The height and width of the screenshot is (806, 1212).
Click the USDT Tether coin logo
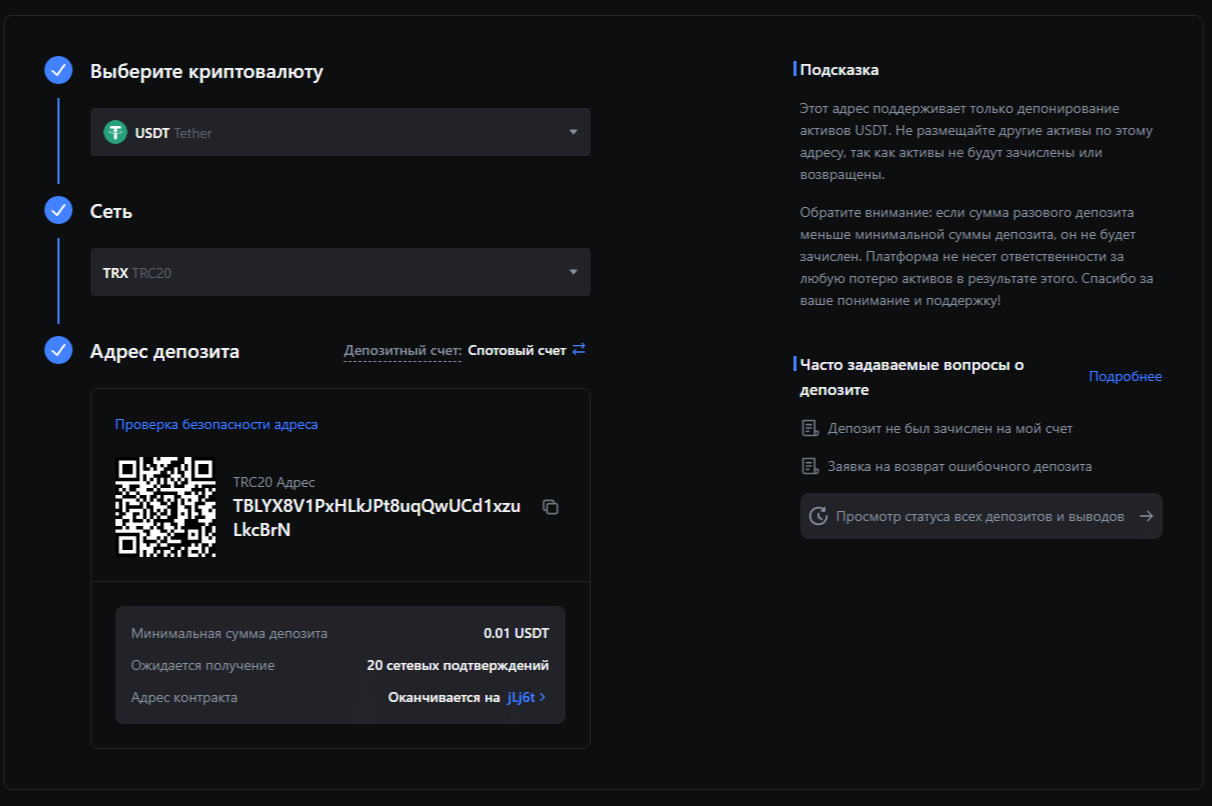click(116, 132)
